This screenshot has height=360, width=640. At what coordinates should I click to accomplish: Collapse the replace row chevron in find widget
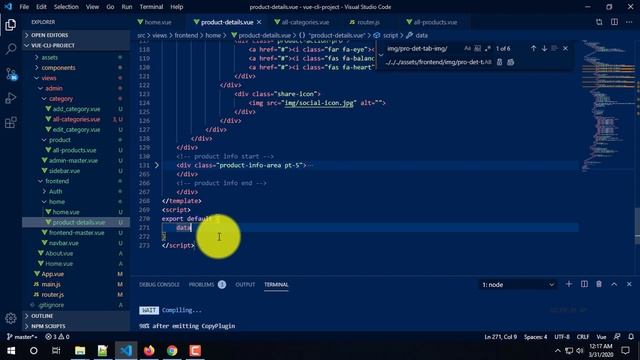point(380,55)
